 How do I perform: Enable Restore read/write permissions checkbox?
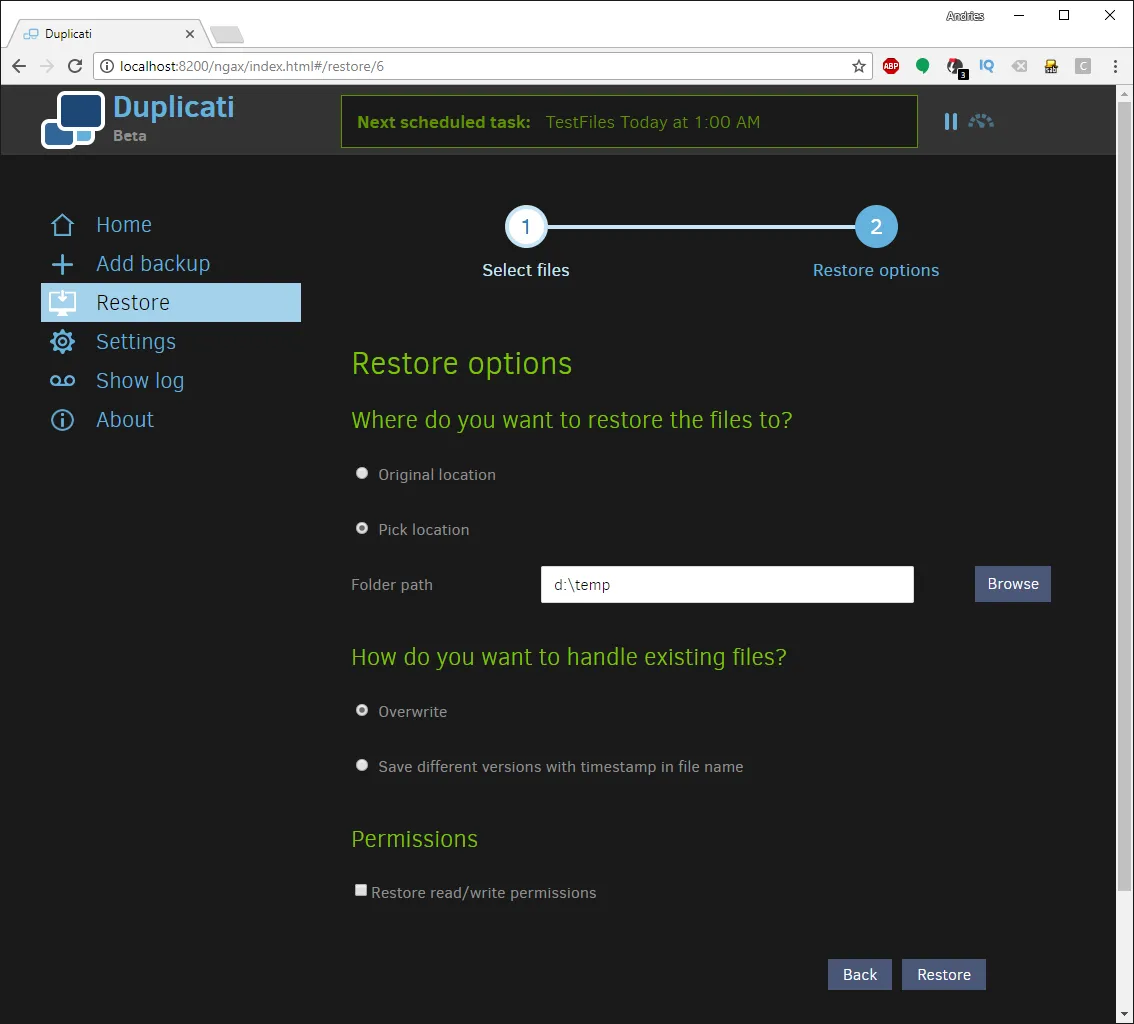(360, 890)
